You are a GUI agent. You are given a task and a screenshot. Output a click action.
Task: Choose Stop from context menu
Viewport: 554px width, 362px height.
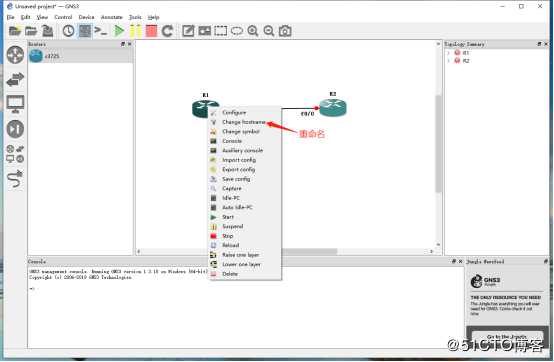[x=245, y=236]
